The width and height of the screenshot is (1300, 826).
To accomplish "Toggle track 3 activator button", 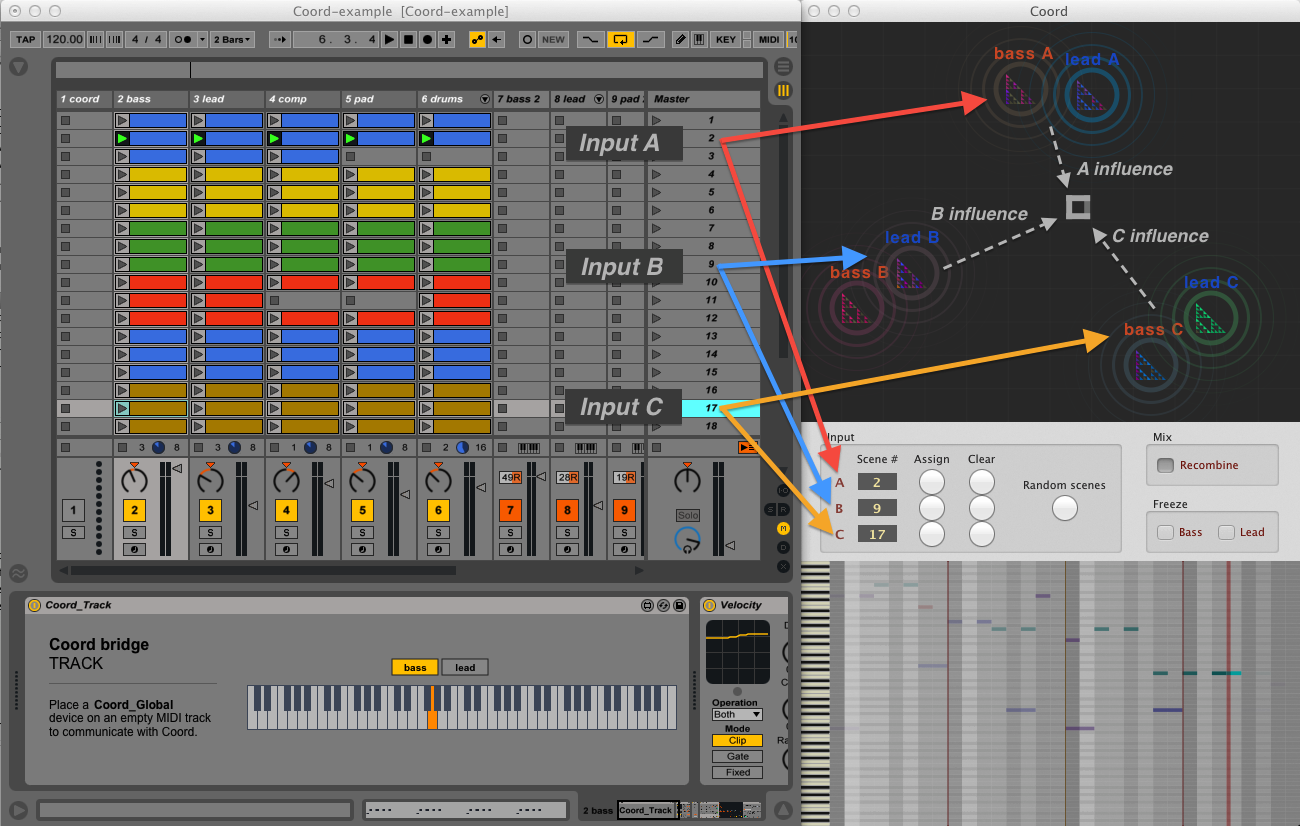I will pyautogui.click(x=210, y=510).
